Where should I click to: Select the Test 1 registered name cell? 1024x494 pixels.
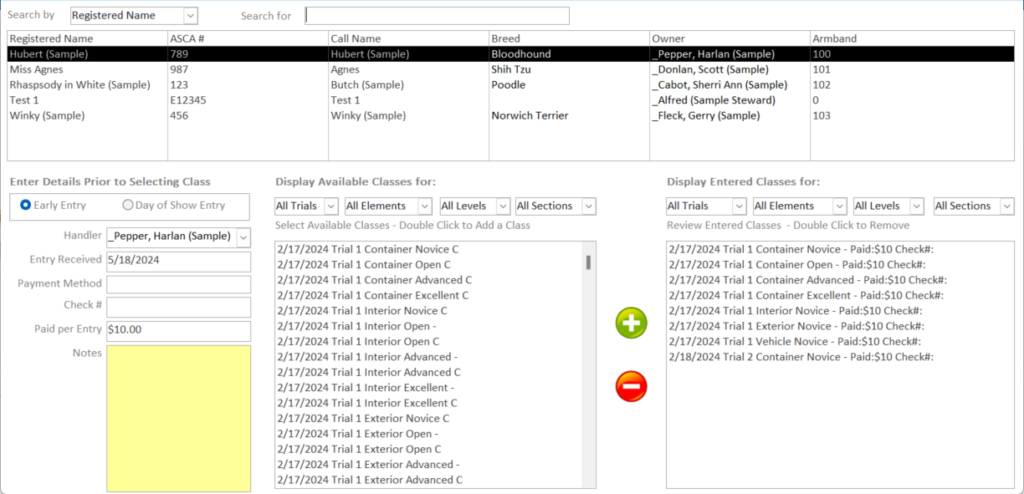(x=88, y=100)
